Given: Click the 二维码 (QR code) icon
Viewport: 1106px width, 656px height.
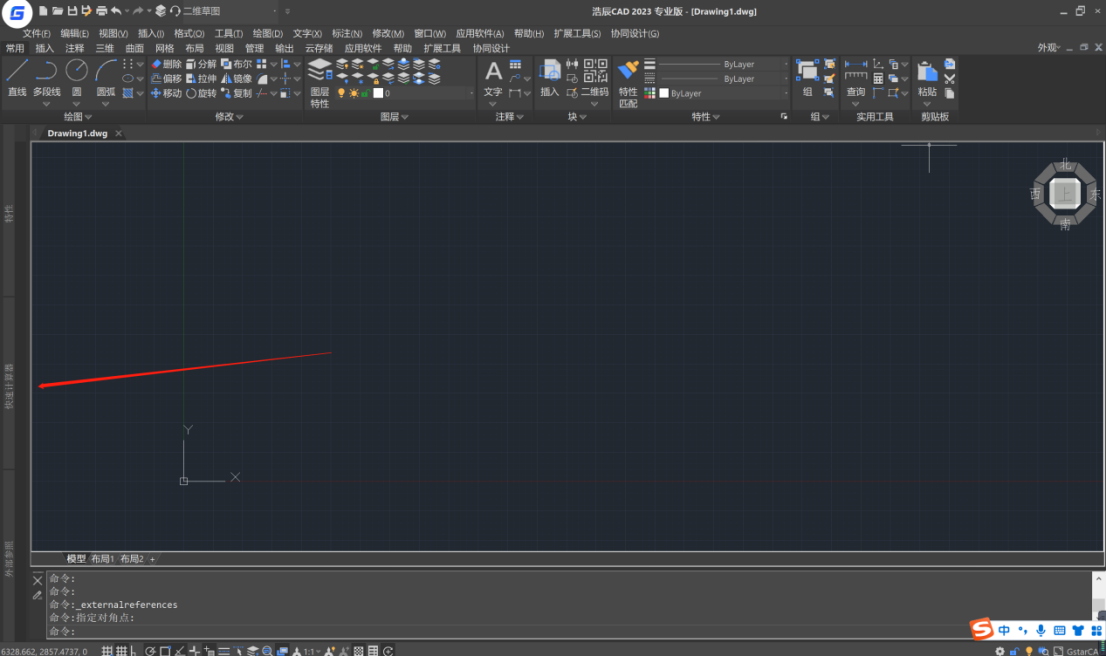Looking at the screenshot, I should pyautogui.click(x=595, y=72).
